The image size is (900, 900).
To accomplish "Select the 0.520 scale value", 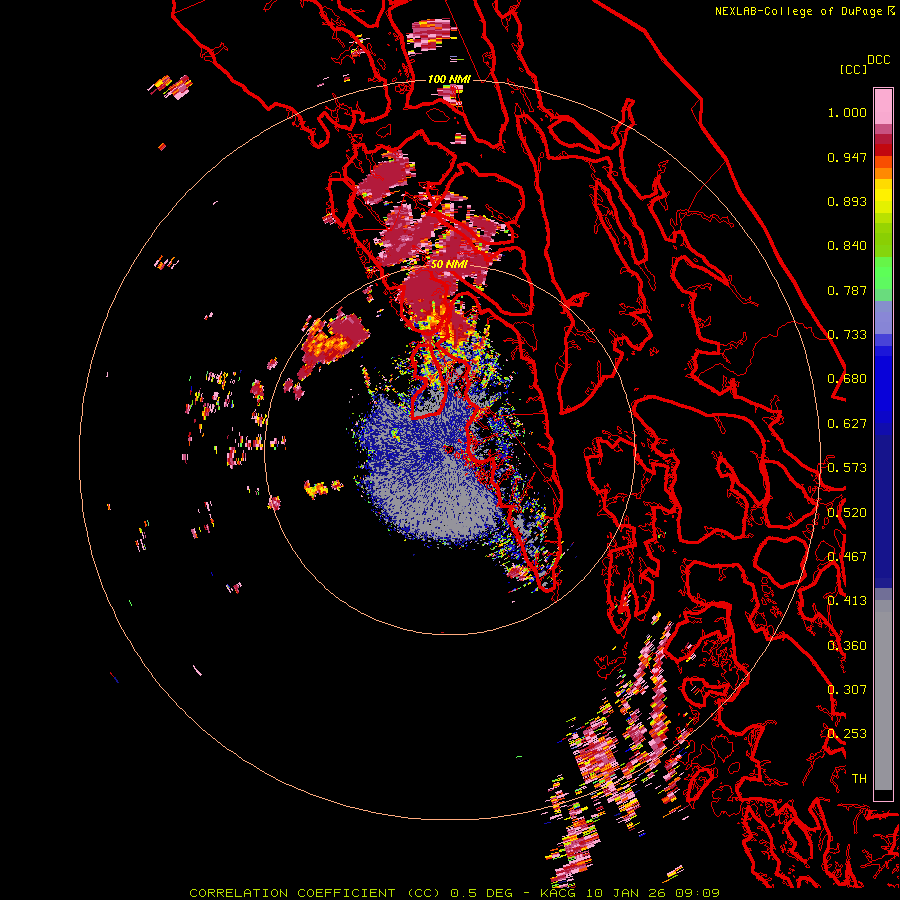I will (x=847, y=513).
